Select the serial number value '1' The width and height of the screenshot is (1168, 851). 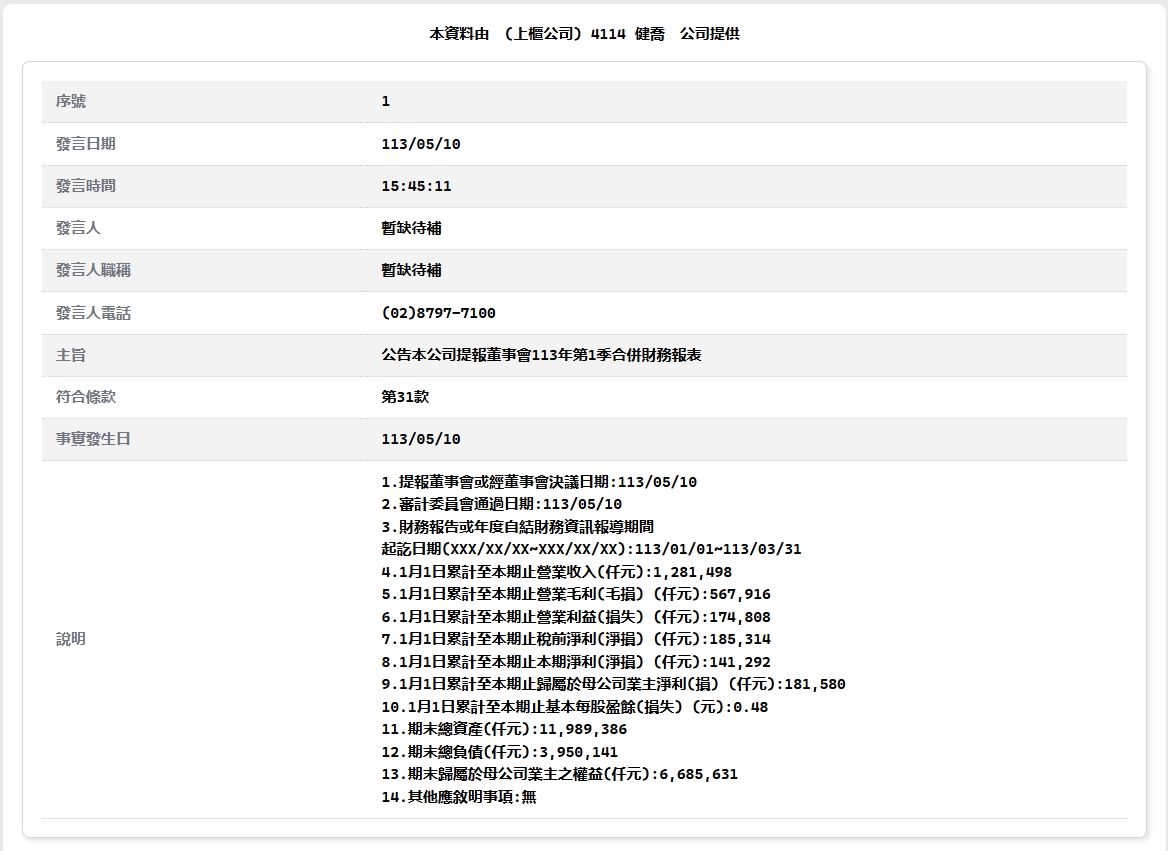(x=386, y=101)
